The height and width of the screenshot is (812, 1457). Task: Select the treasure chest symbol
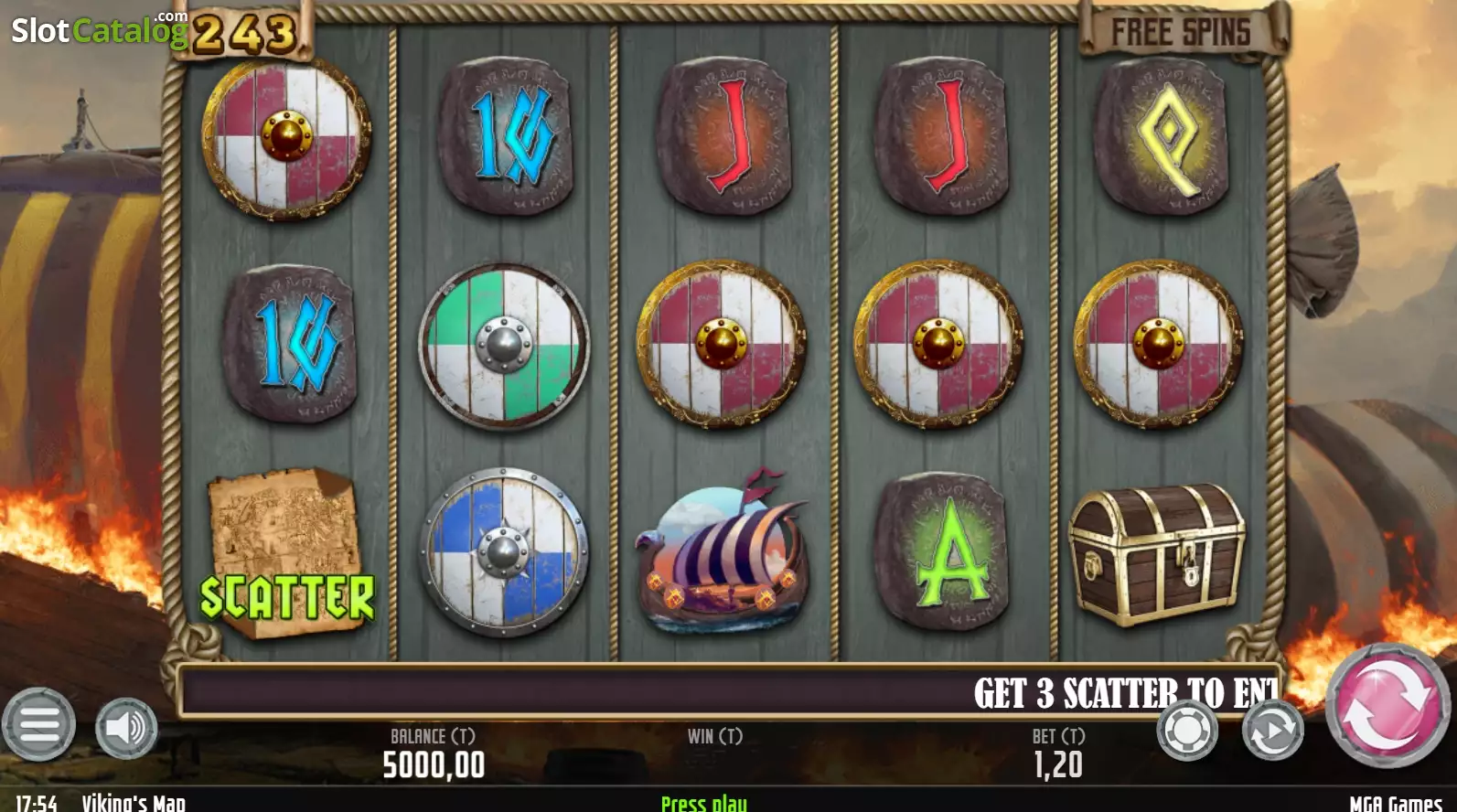coord(1157,553)
